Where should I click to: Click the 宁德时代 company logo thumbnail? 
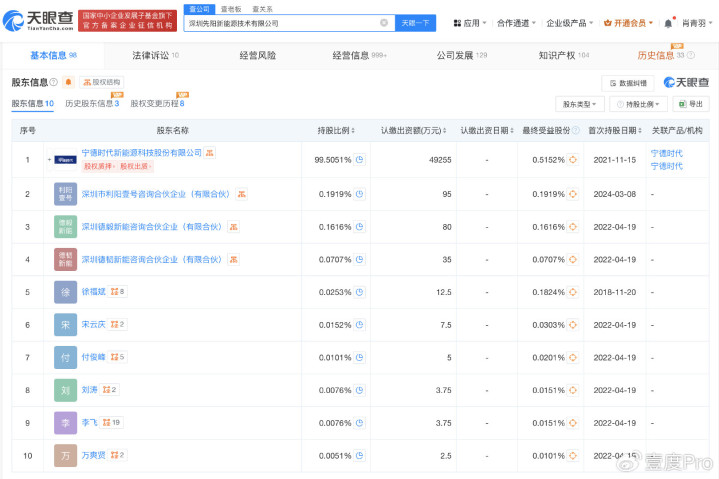[66, 160]
